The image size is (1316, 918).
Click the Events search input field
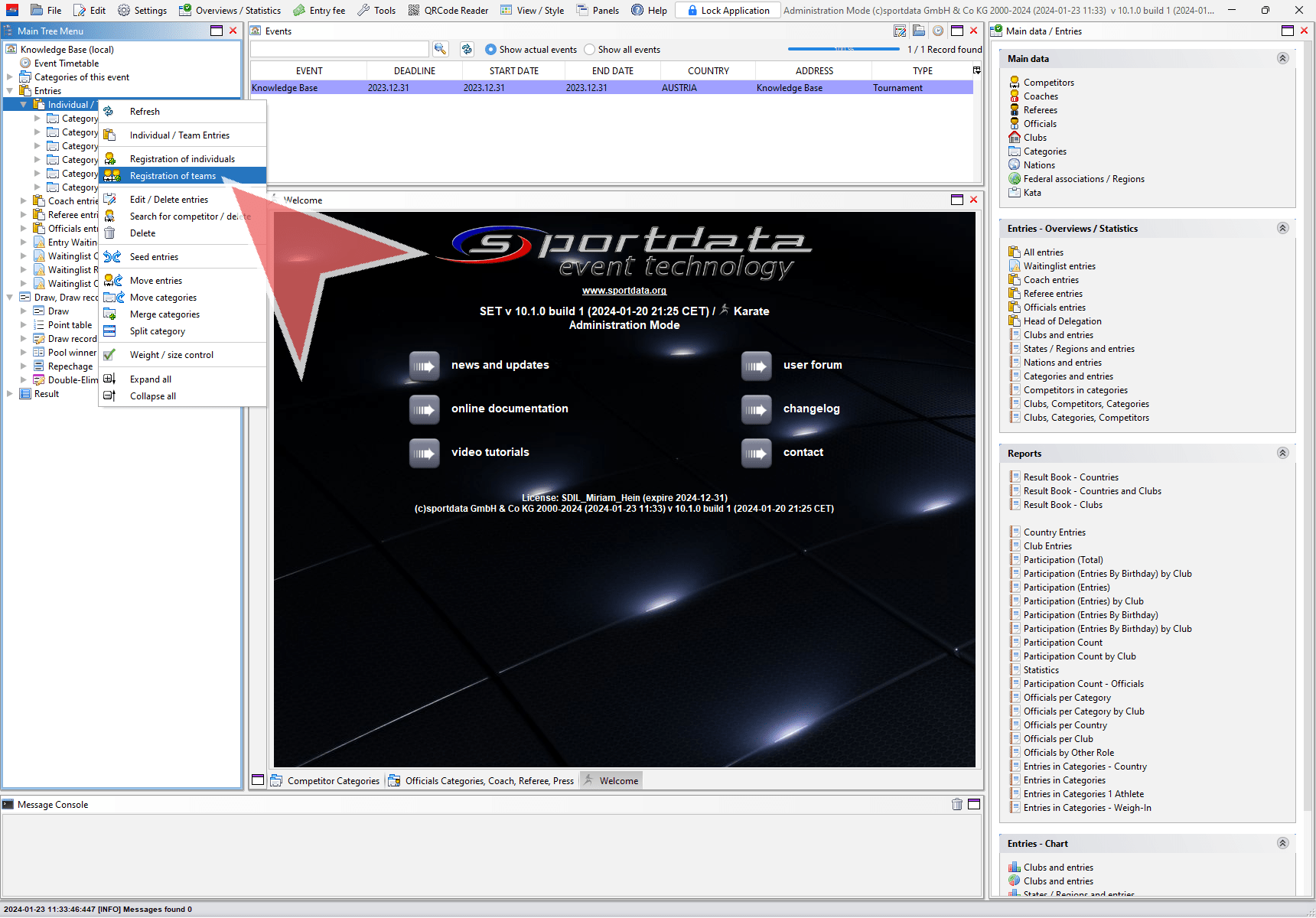(339, 49)
